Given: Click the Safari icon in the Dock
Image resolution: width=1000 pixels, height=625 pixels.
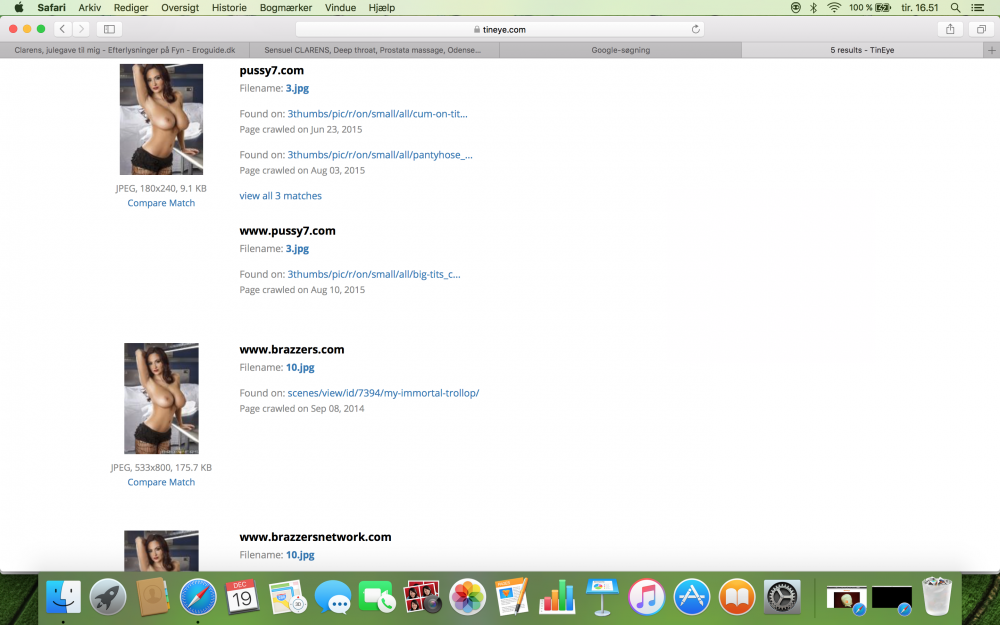Looking at the screenshot, I should click(198, 598).
